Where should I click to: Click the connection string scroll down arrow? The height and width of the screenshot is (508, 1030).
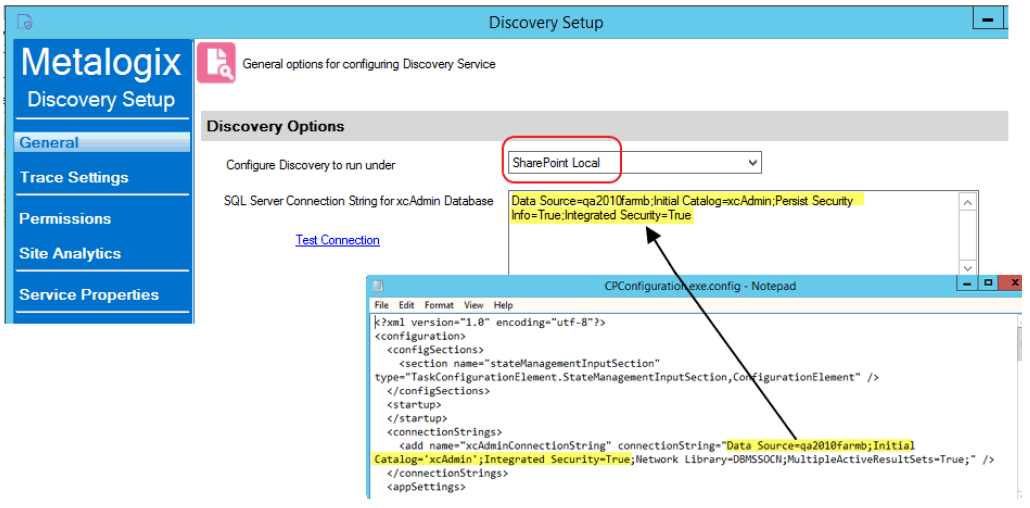967,268
